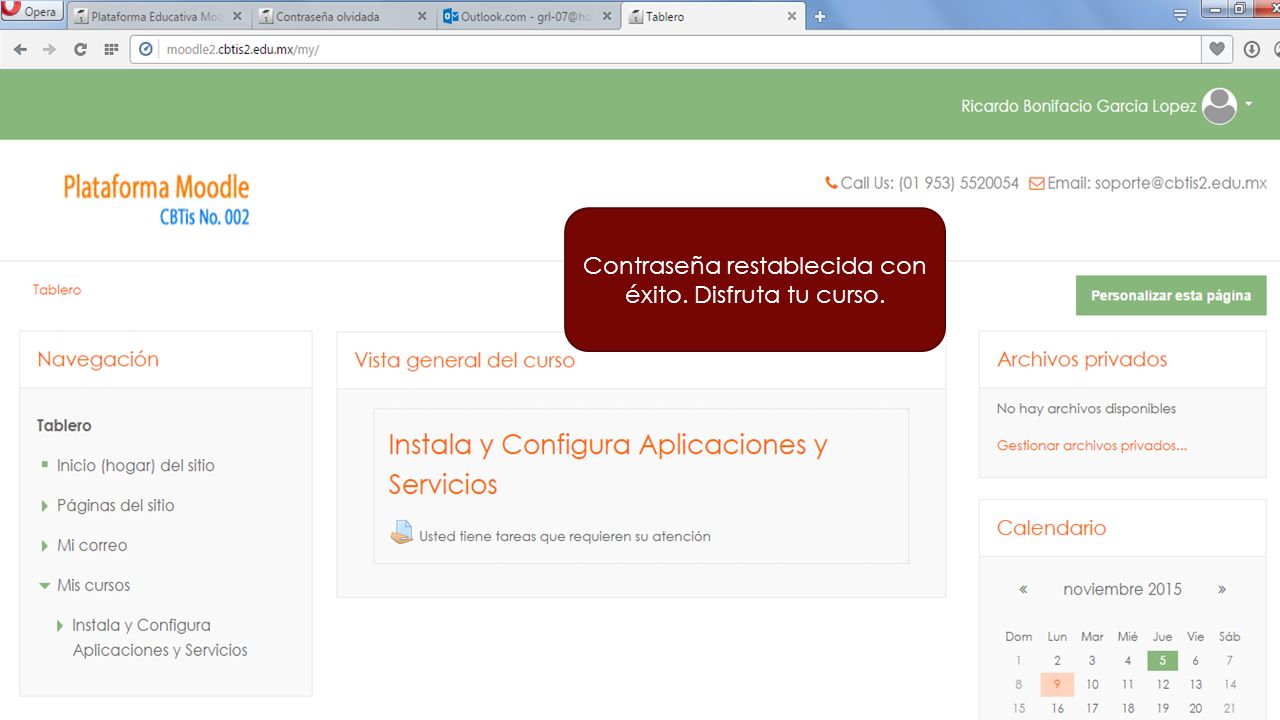Expand Instala y Configura navigation node
Viewport: 1280px width, 720px height.
point(60,626)
